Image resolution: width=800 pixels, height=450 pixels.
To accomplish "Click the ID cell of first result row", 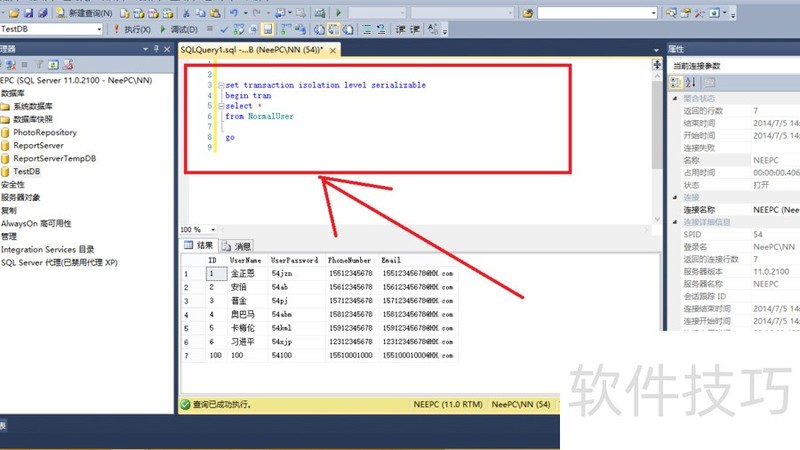I will 212,272.
